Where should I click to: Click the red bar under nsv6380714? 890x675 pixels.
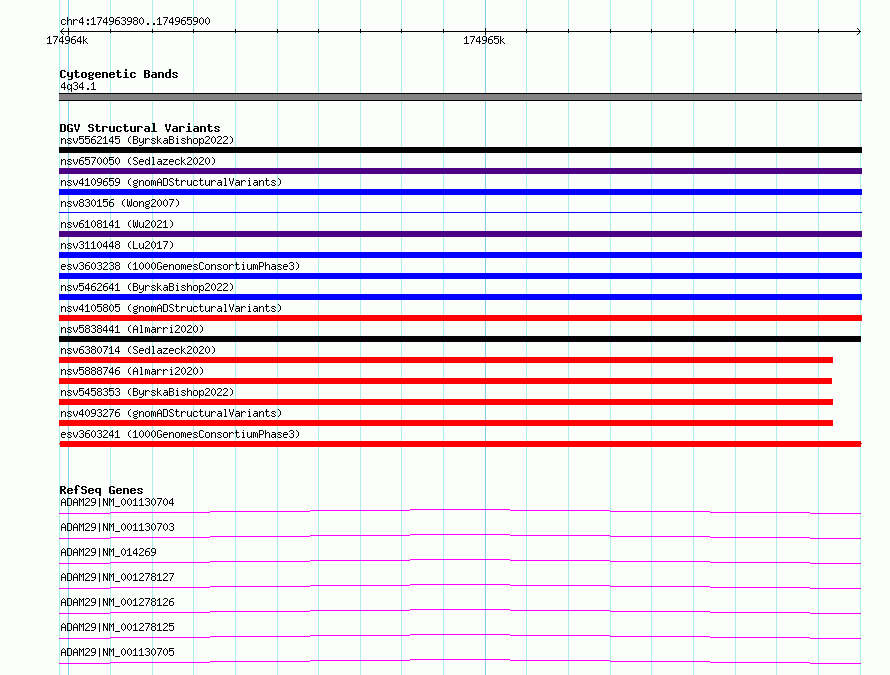pyautogui.click(x=446, y=360)
